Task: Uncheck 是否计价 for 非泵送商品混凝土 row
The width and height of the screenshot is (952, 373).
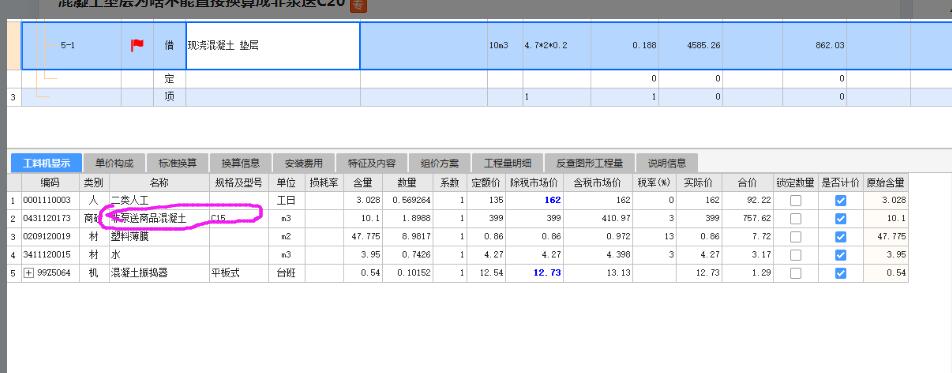Action: coord(840,219)
